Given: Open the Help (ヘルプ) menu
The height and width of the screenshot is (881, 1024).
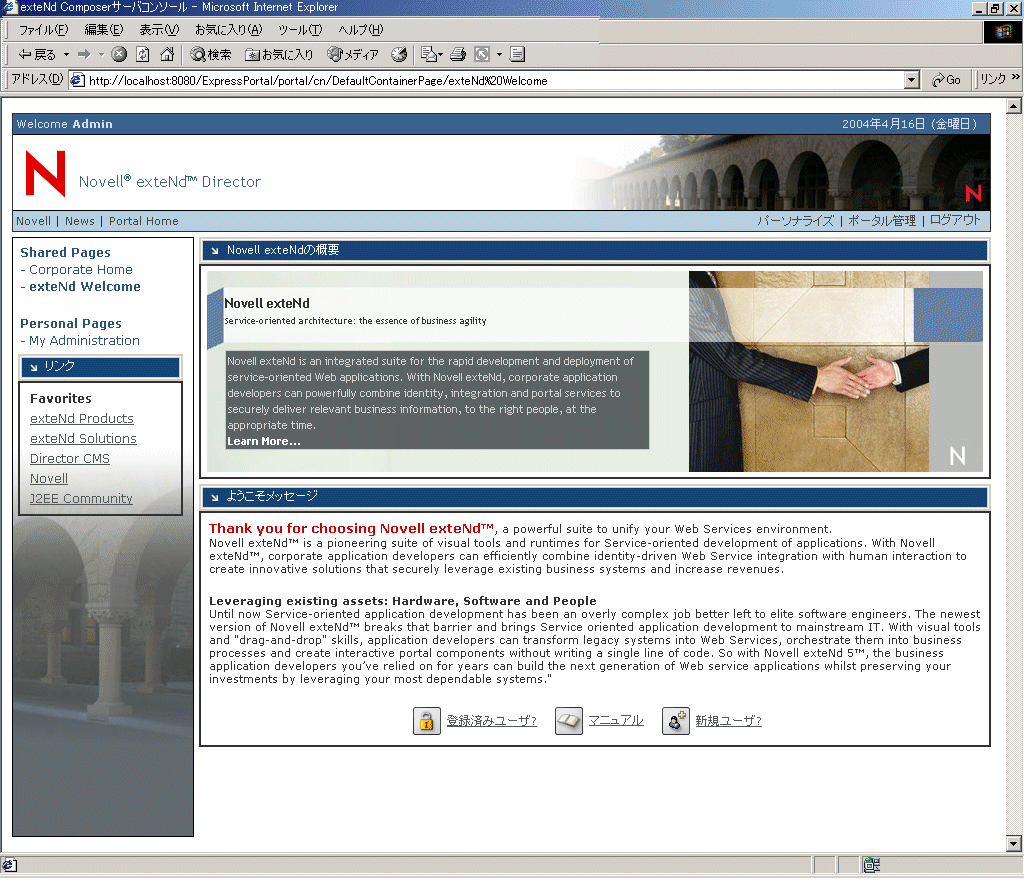Looking at the screenshot, I should (360, 30).
